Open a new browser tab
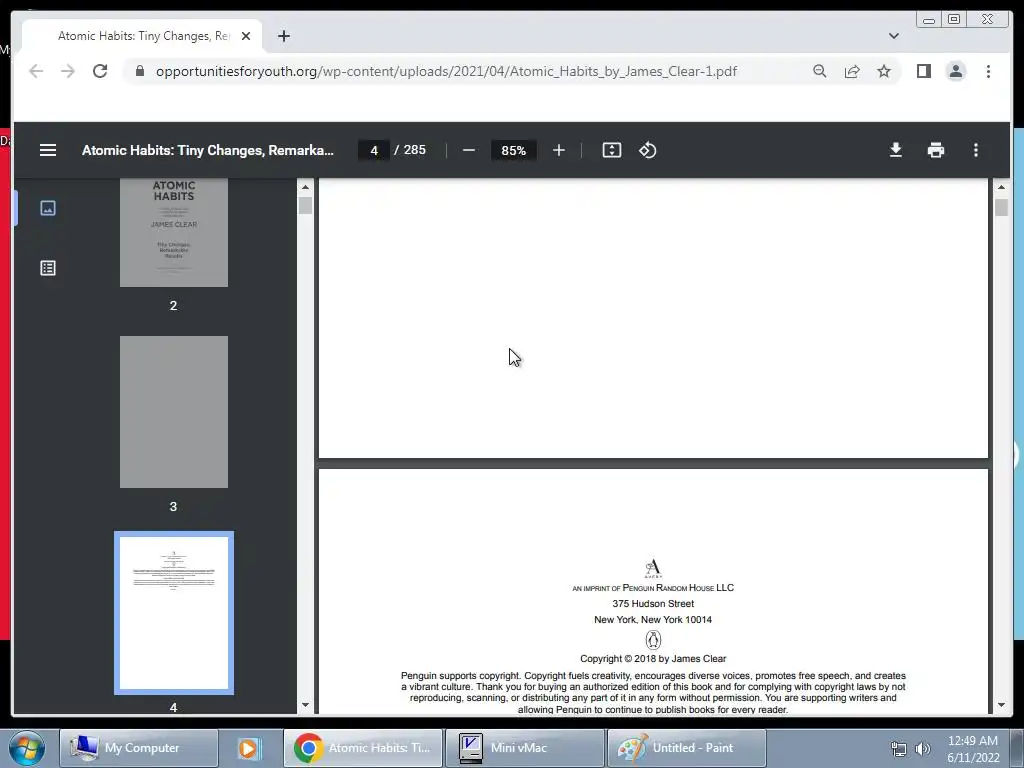This screenshot has height=768, width=1024. (283, 36)
